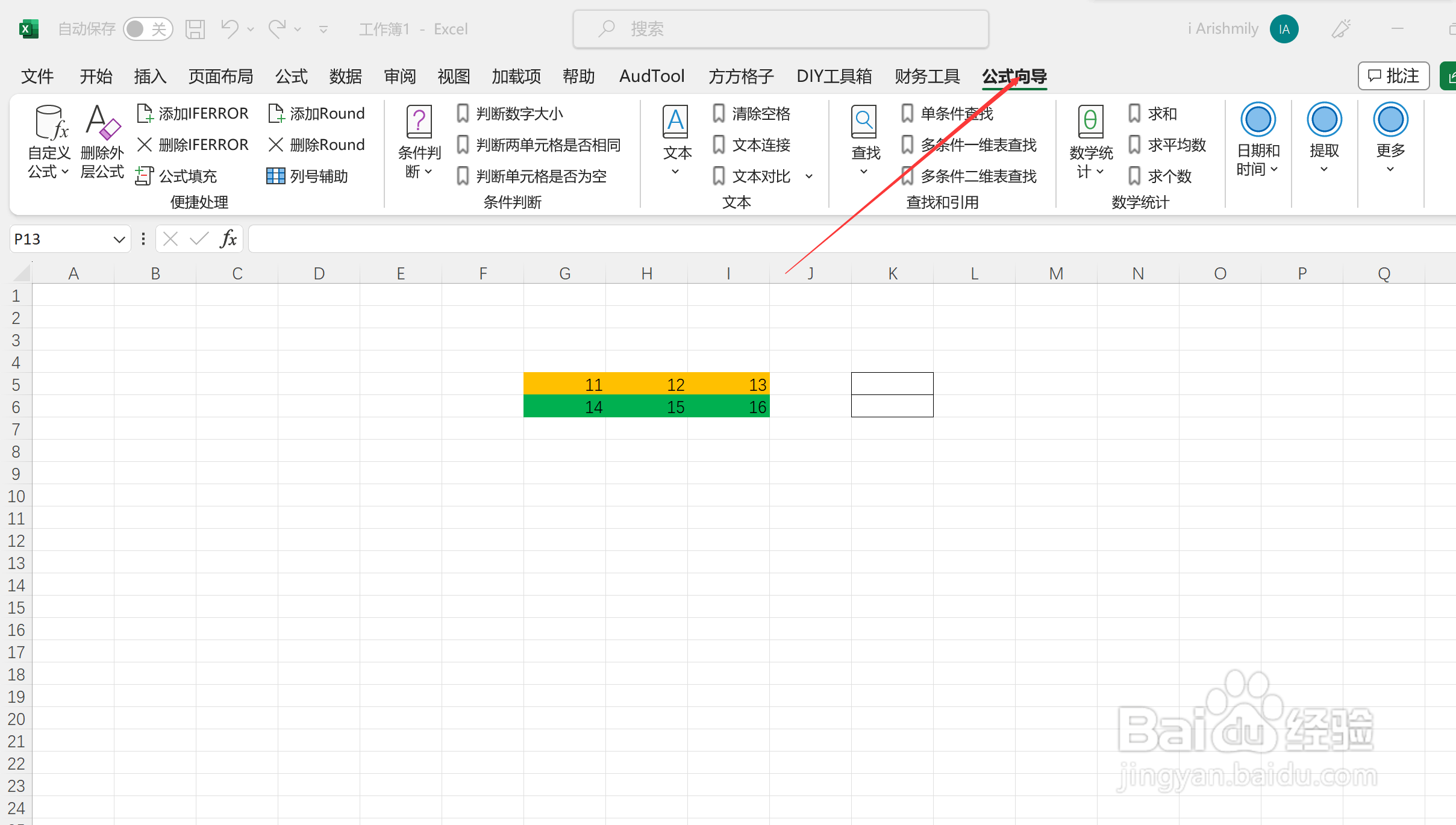Click 列号辅助 column helper

point(307,176)
